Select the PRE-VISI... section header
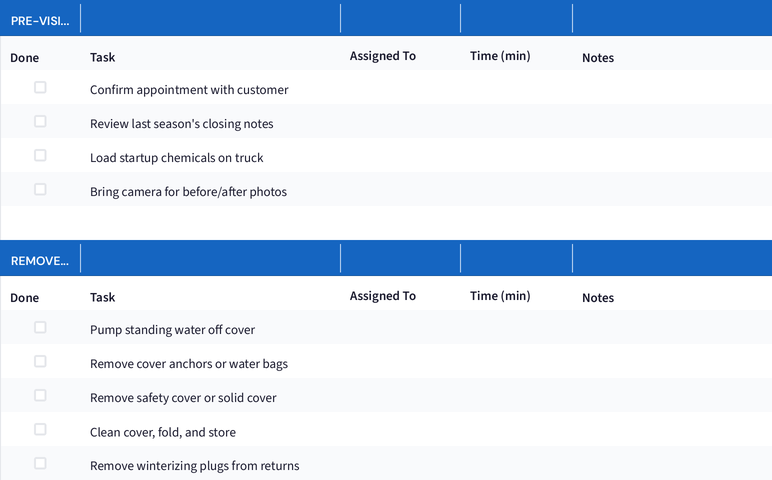 click(x=40, y=20)
